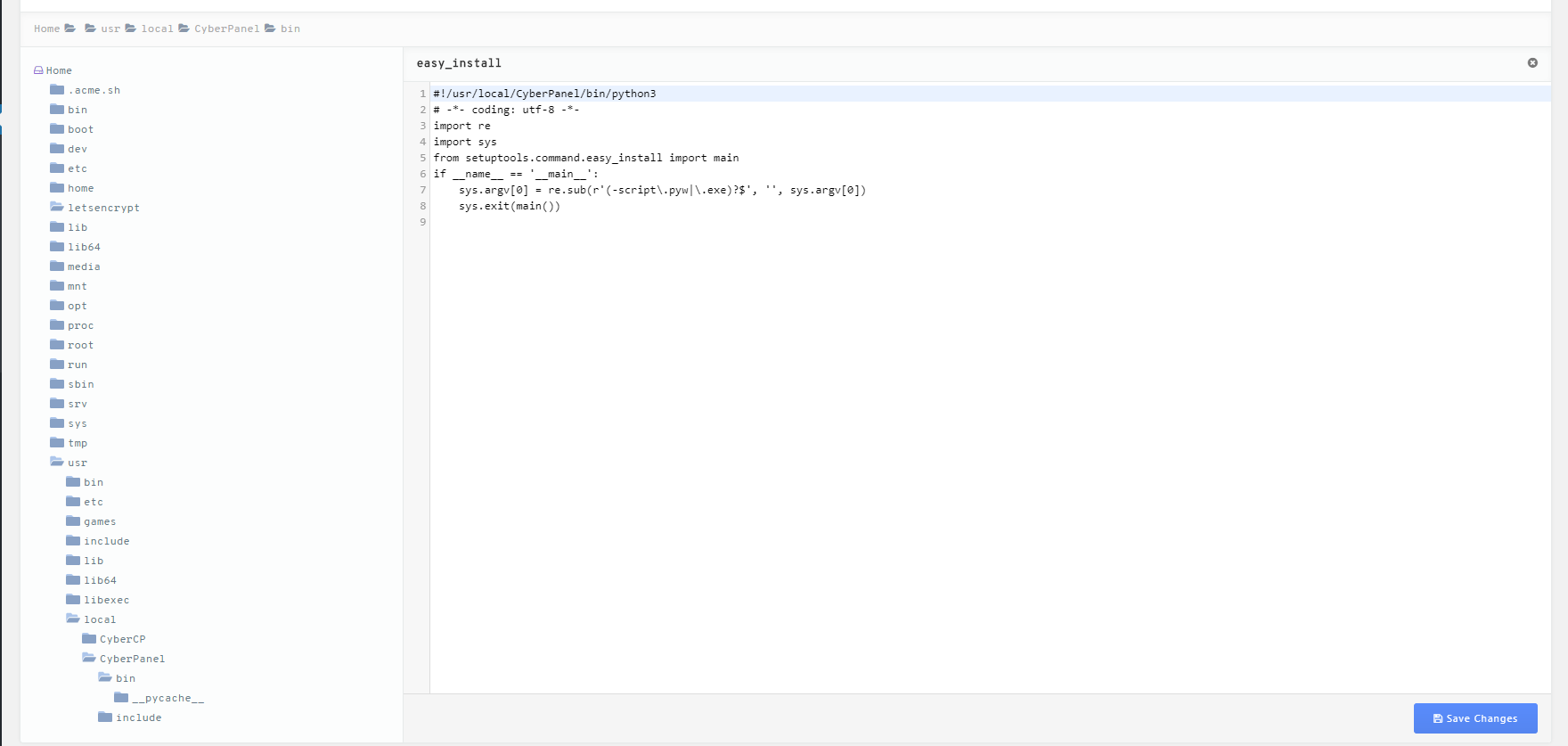Click the sys folder icon

pyautogui.click(x=57, y=422)
